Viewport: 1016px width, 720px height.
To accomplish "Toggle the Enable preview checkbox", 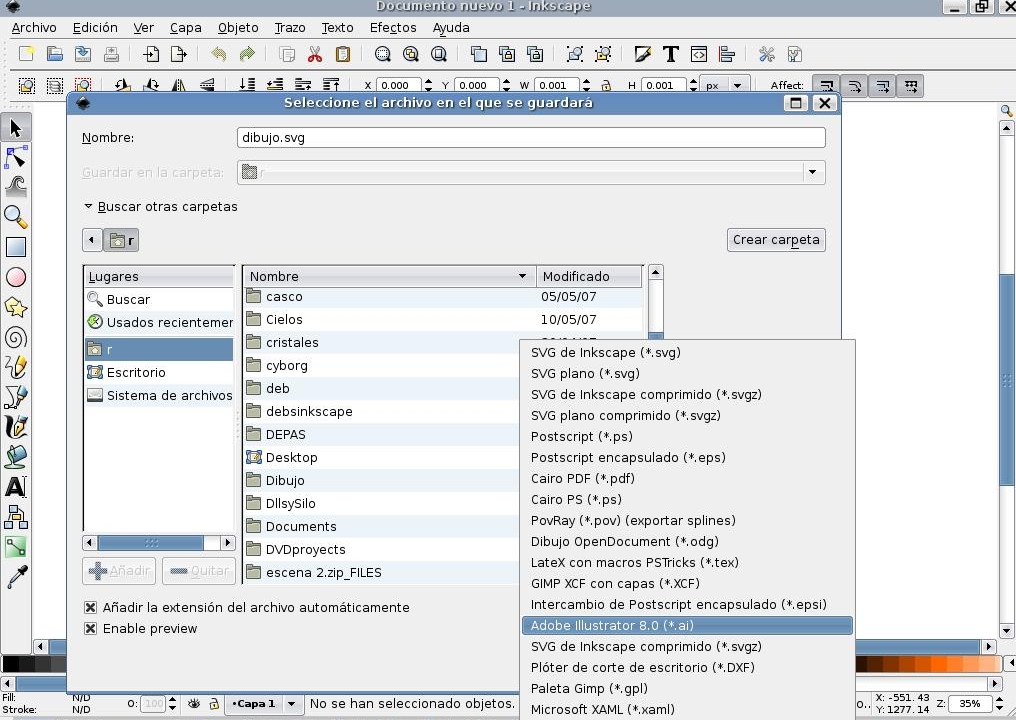I will (x=91, y=628).
